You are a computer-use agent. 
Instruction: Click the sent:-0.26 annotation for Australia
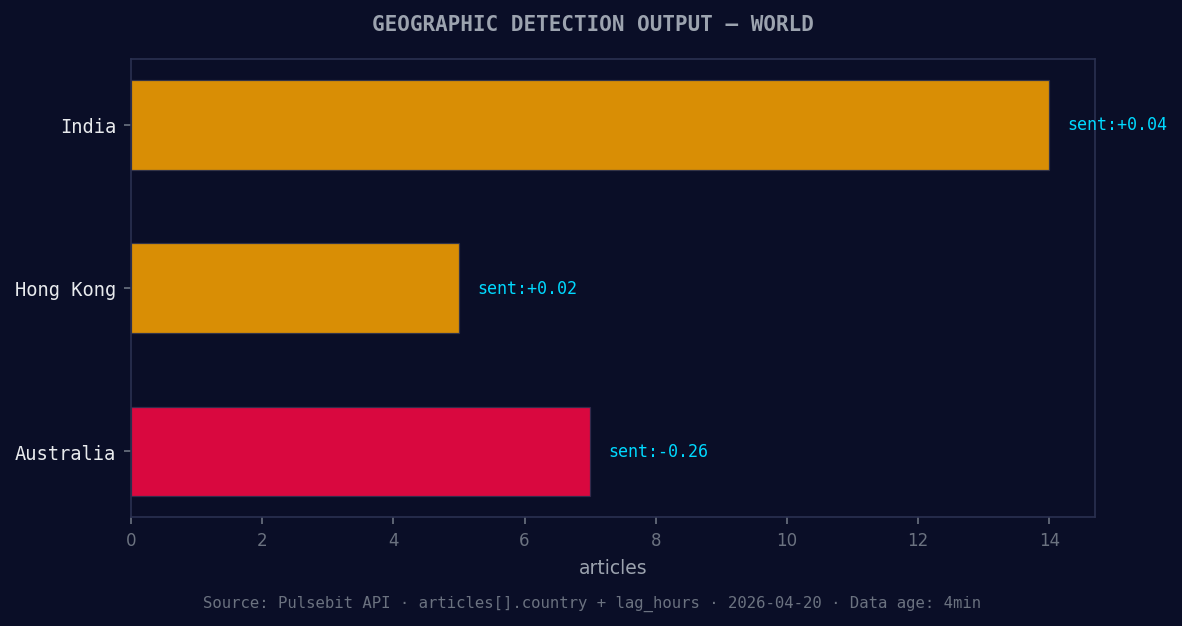pyautogui.click(x=659, y=451)
